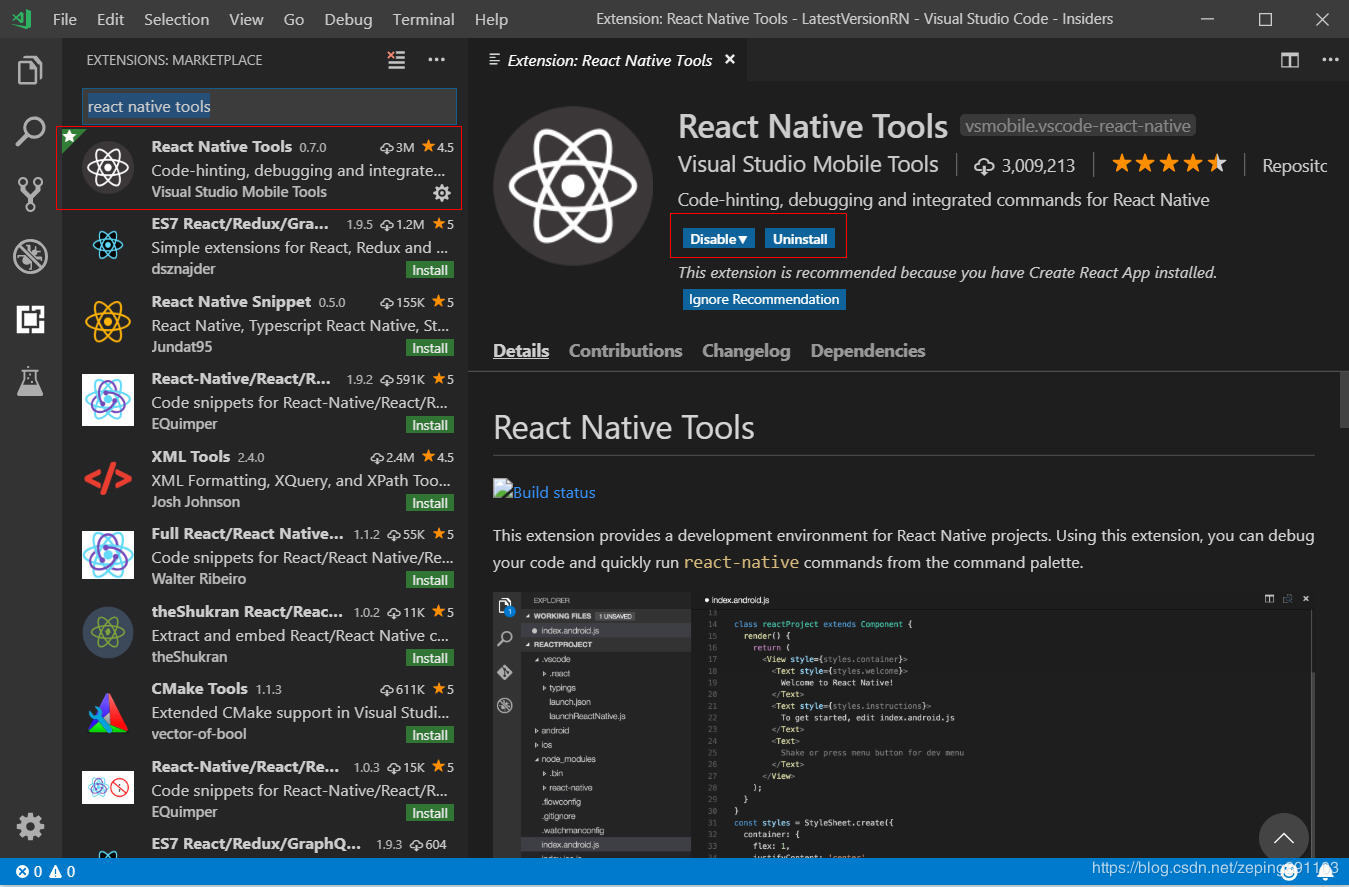Switch to the Changelog tab
The height and width of the screenshot is (887, 1349).
point(746,351)
